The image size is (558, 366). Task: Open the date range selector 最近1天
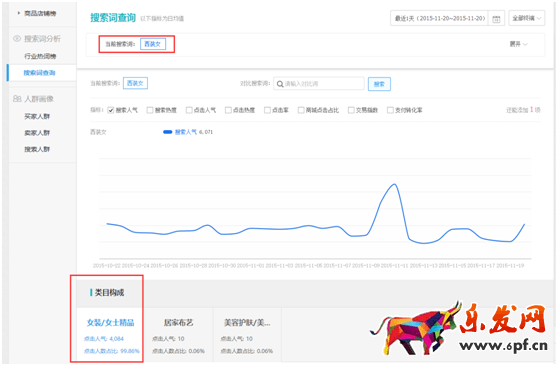(x=440, y=18)
